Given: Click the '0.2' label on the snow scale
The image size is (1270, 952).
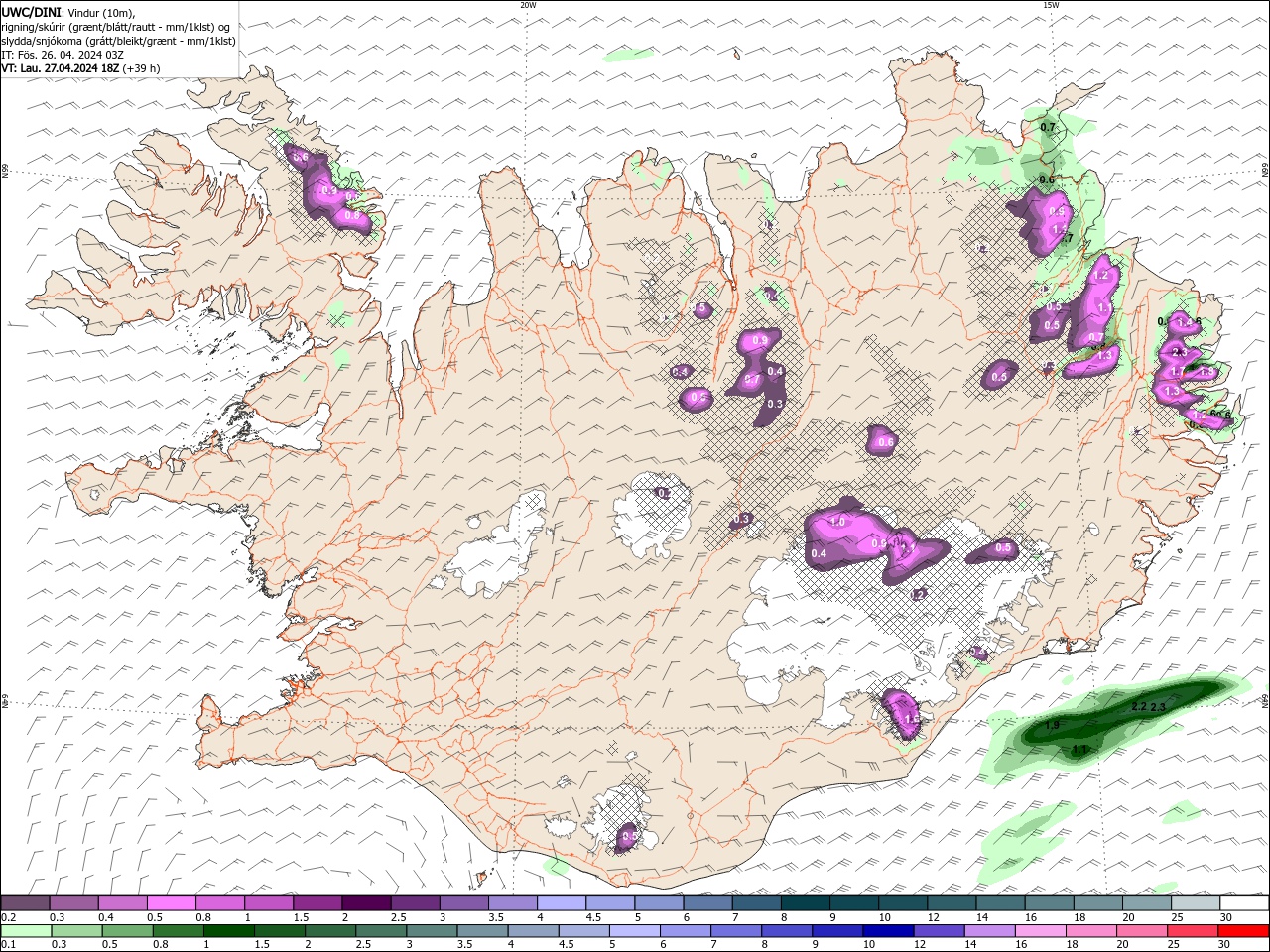Looking at the screenshot, I should tap(8, 917).
